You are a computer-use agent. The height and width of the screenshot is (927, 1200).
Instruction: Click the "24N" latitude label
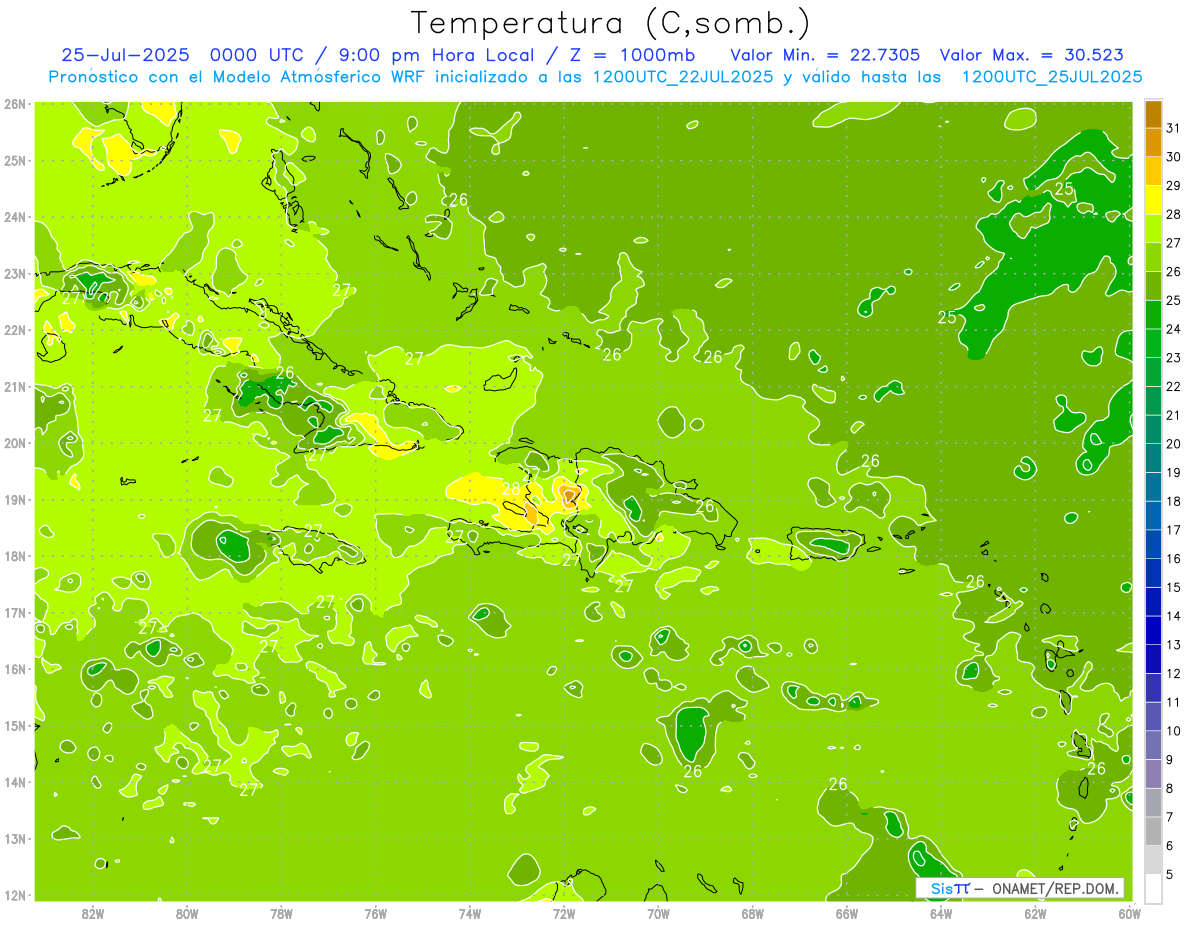[x=15, y=217]
